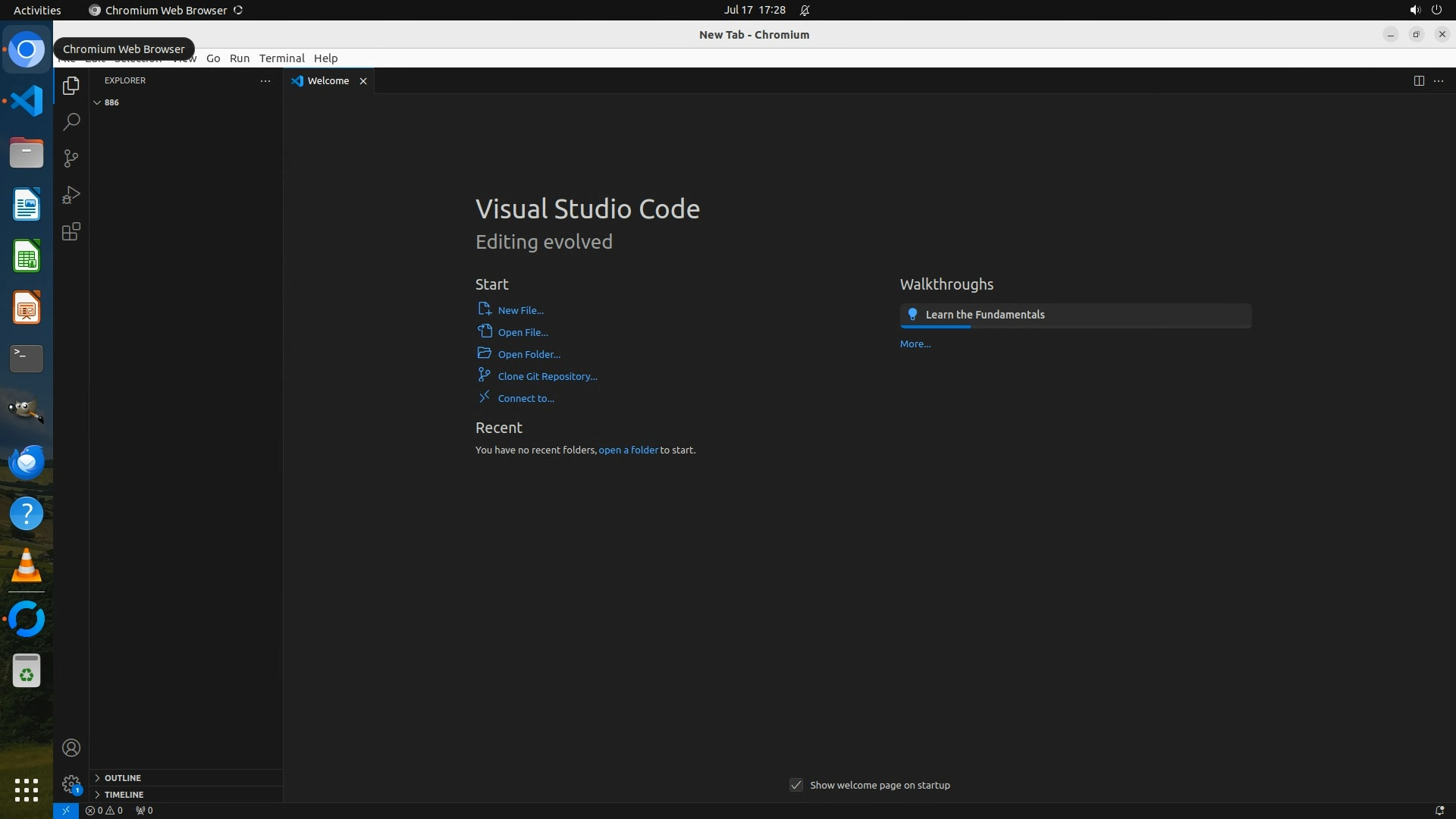Image resolution: width=1456 pixels, height=819 pixels.
Task: Open the Terminal menu
Action: tap(281, 58)
